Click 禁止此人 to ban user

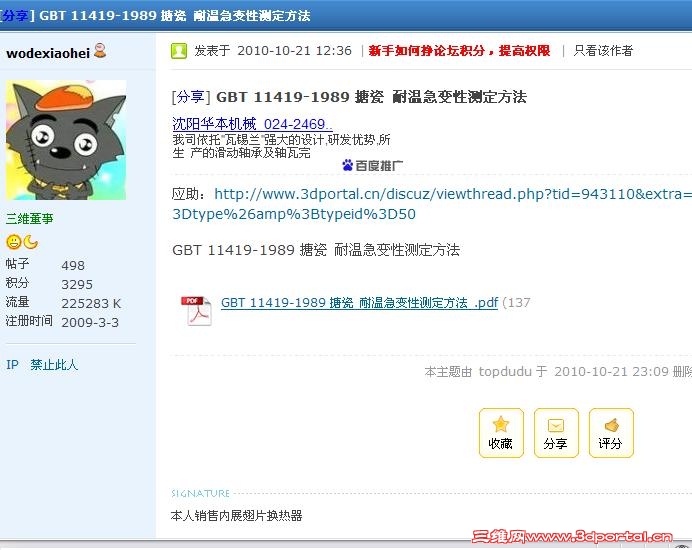click(x=54, y=365)
